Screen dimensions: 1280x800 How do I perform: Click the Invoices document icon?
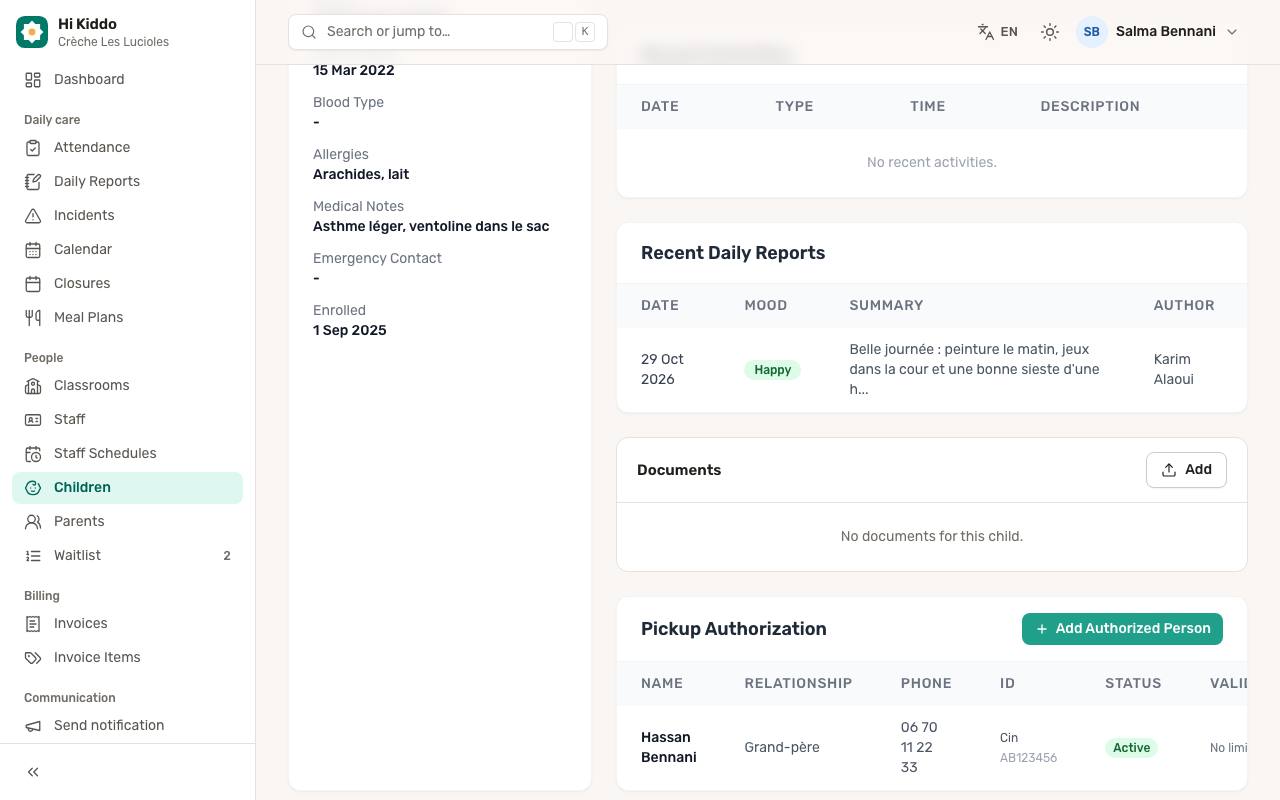click(x=33, y=623)
